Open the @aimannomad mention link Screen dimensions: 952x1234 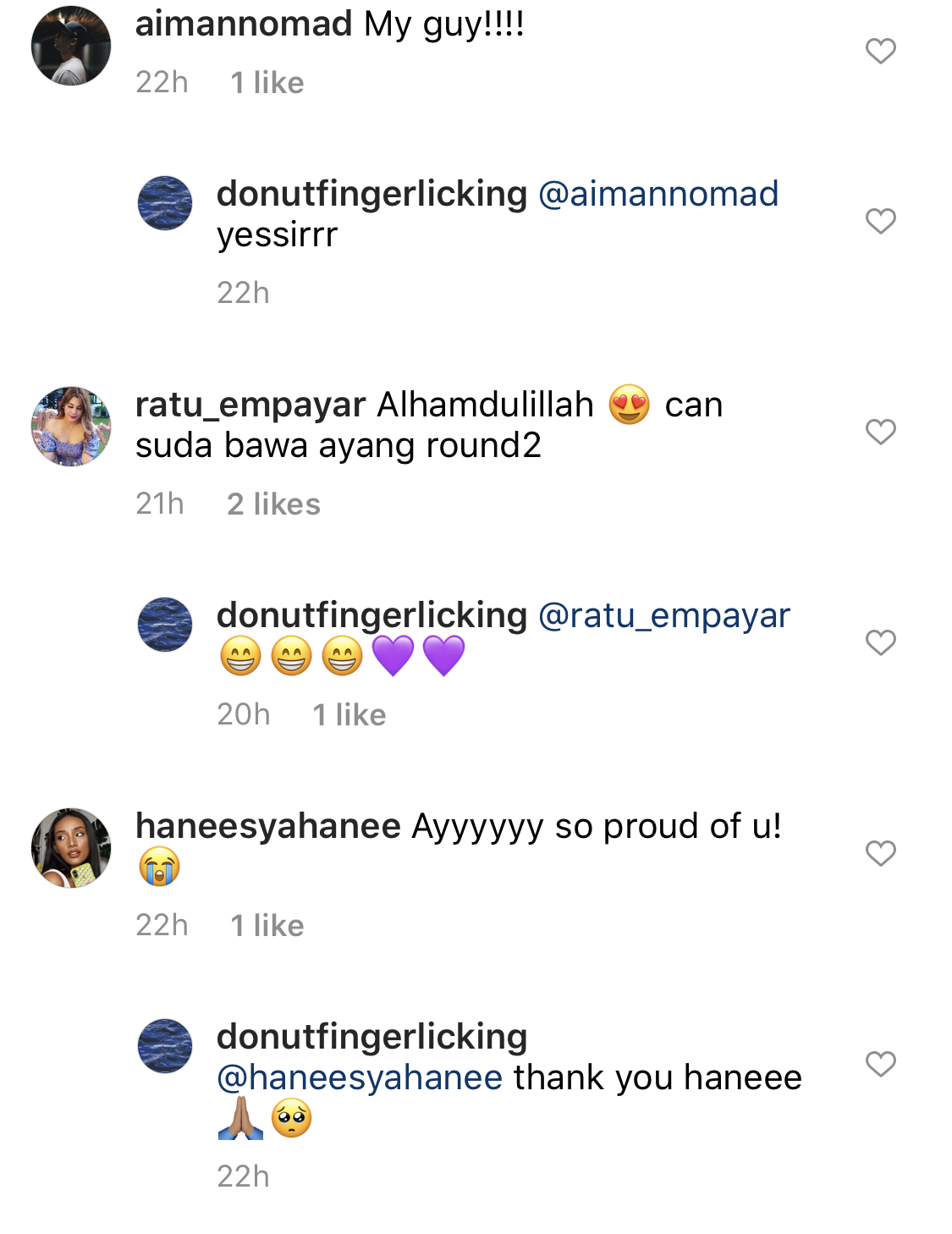pyautogui.click(x=658, y=194)
